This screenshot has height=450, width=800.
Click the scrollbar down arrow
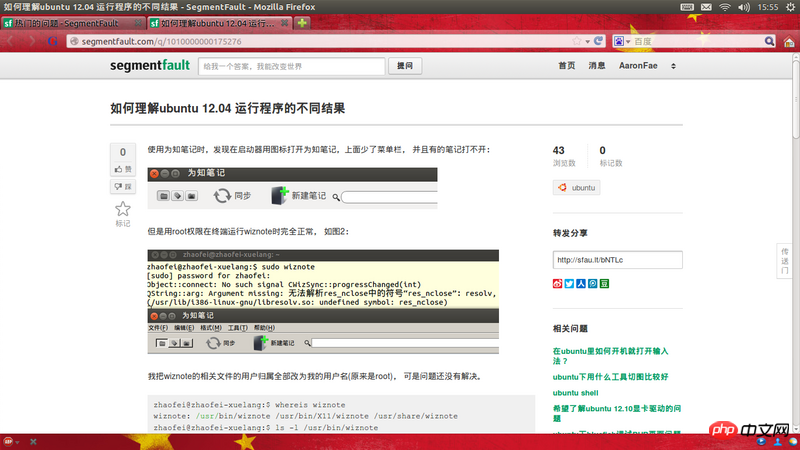tap(796, 429)
